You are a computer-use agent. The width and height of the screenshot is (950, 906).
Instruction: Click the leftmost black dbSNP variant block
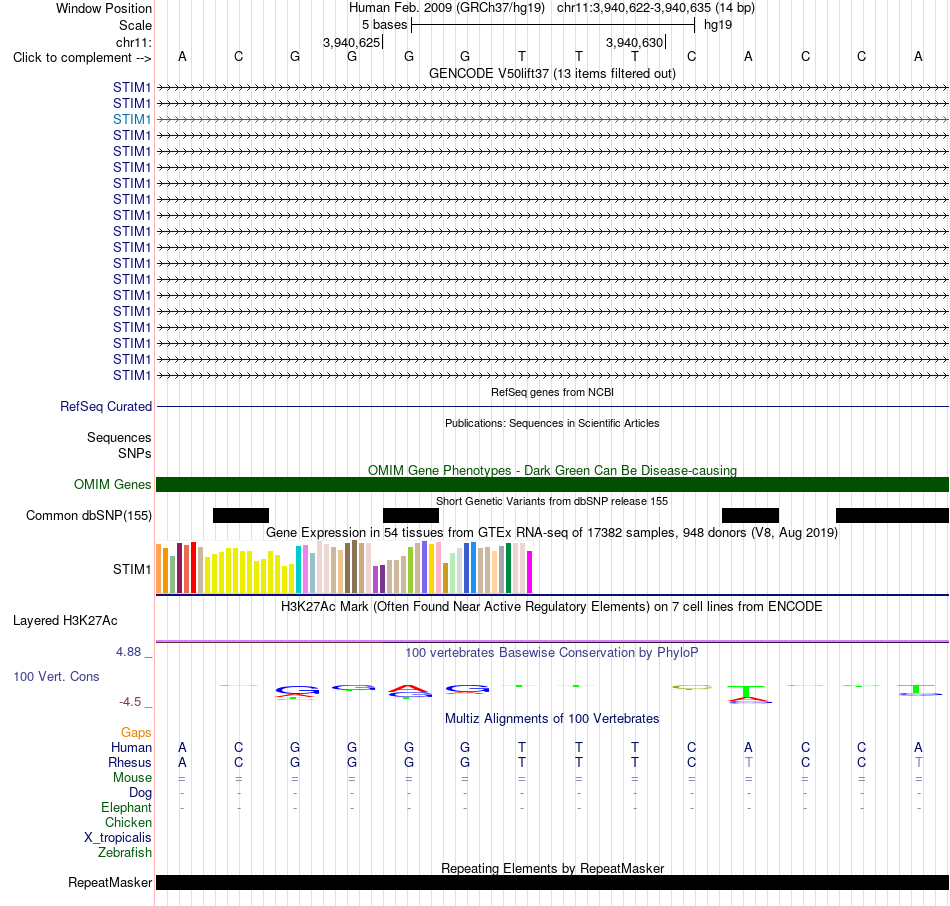click(241, 516)
